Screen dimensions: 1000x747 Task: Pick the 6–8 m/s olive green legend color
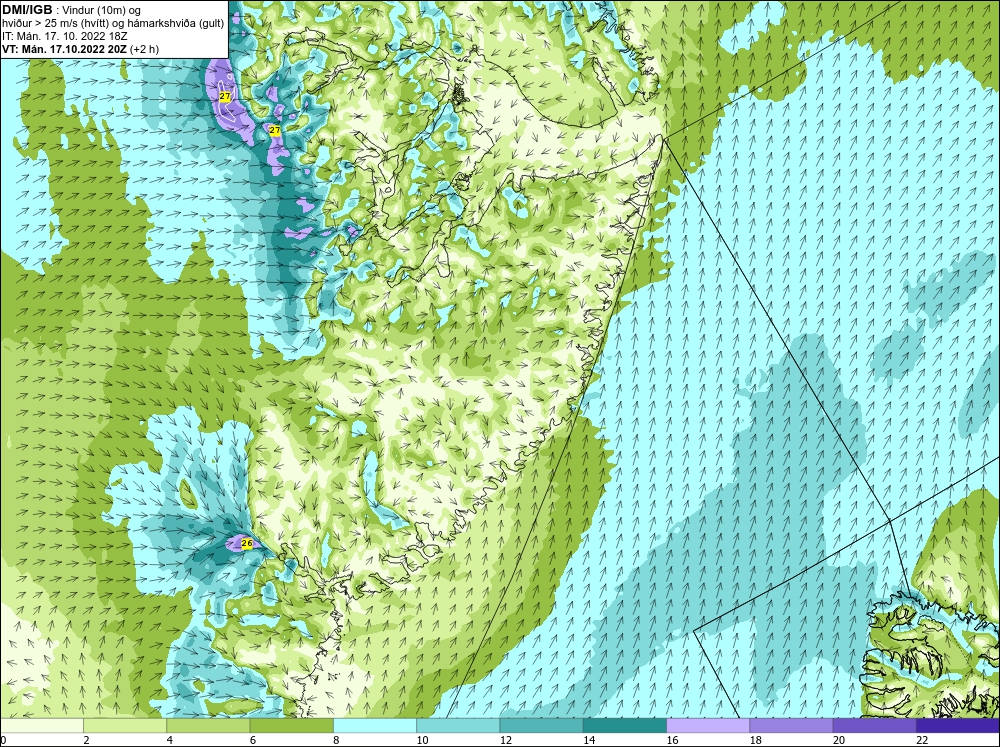click(291, 725)
